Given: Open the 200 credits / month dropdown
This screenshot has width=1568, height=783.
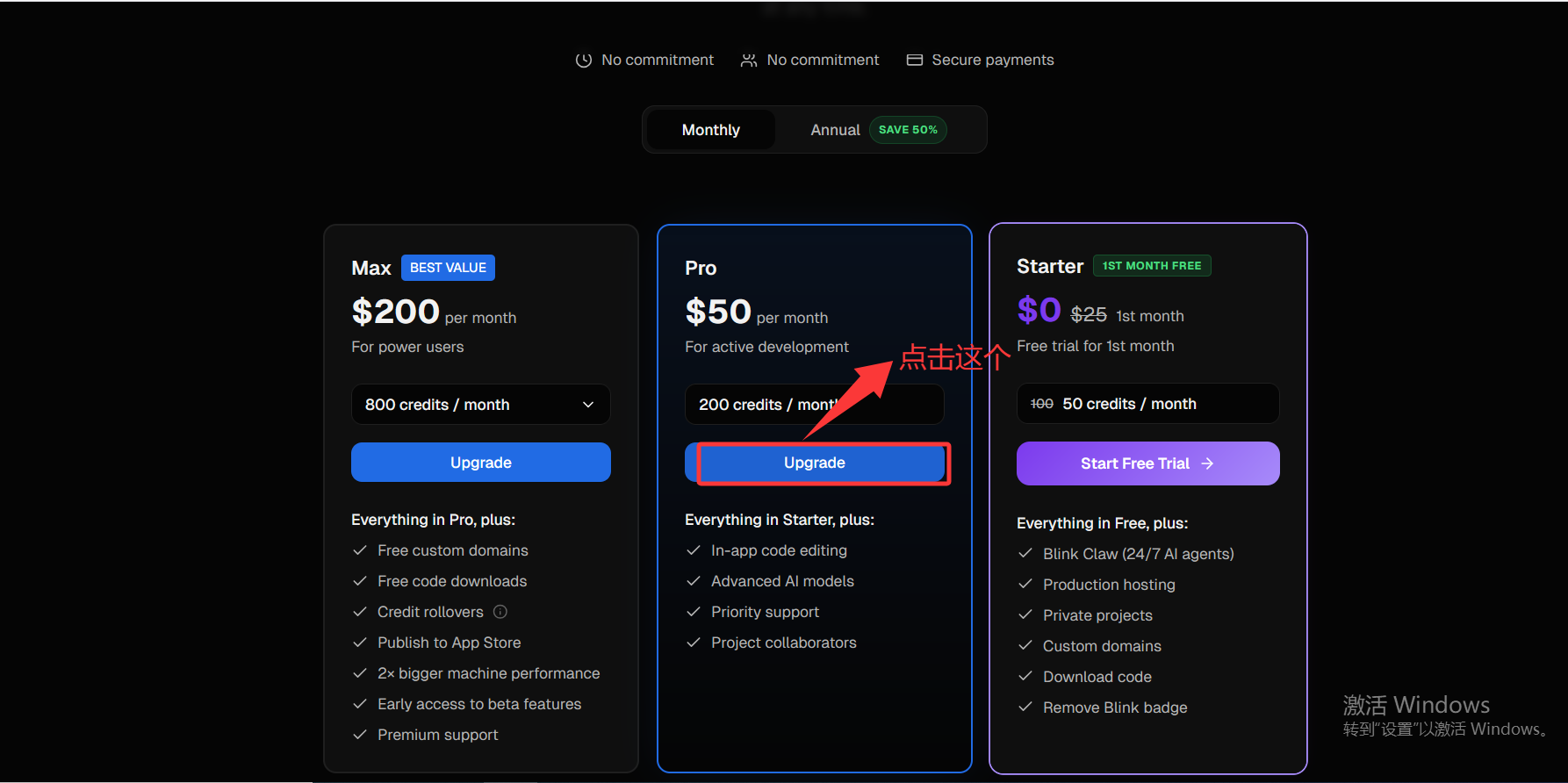Looking at the screenshot, I should point(815,405).
